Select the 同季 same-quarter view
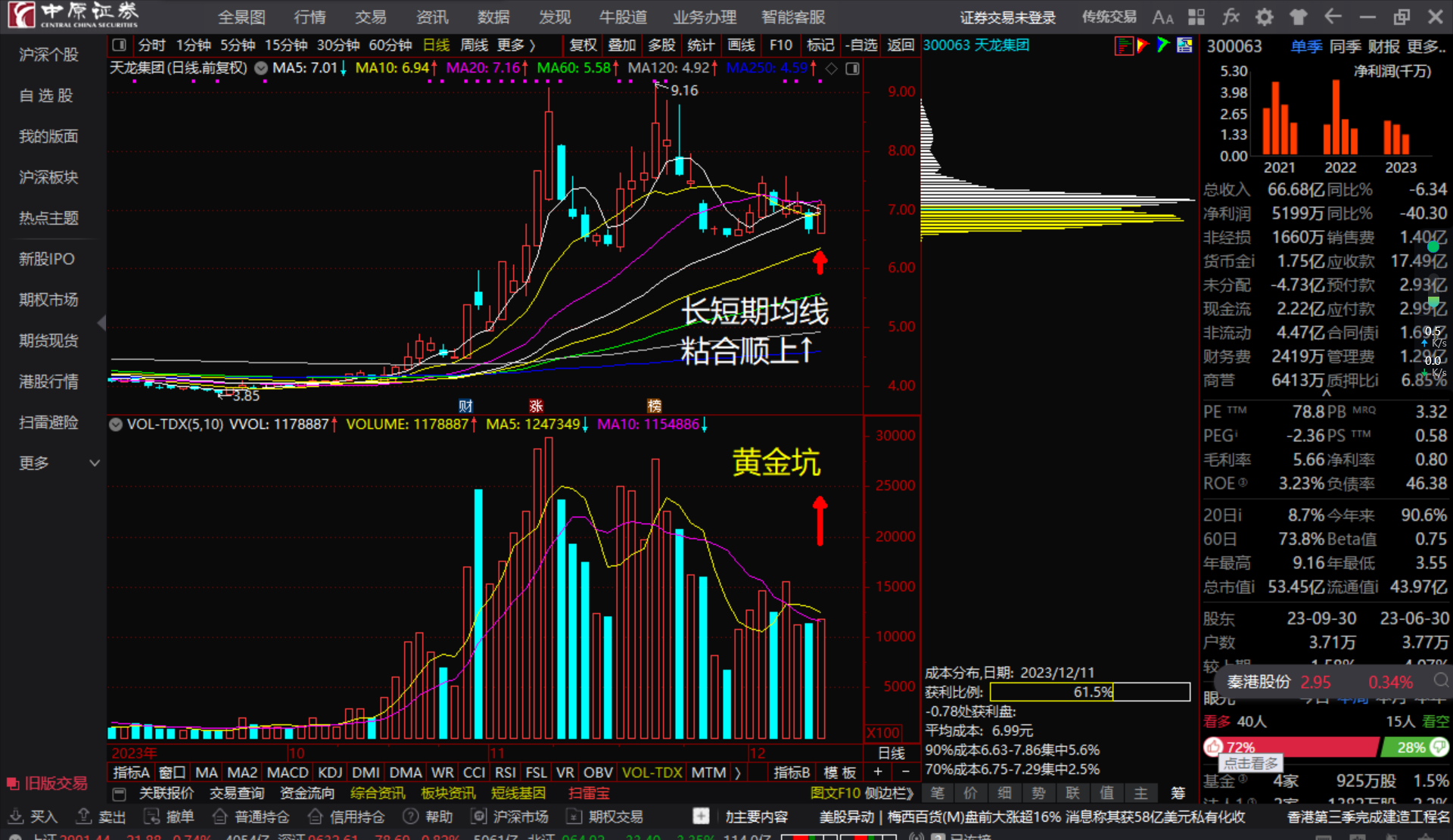The image size is (1453, 840). [x=1345, y=46]
